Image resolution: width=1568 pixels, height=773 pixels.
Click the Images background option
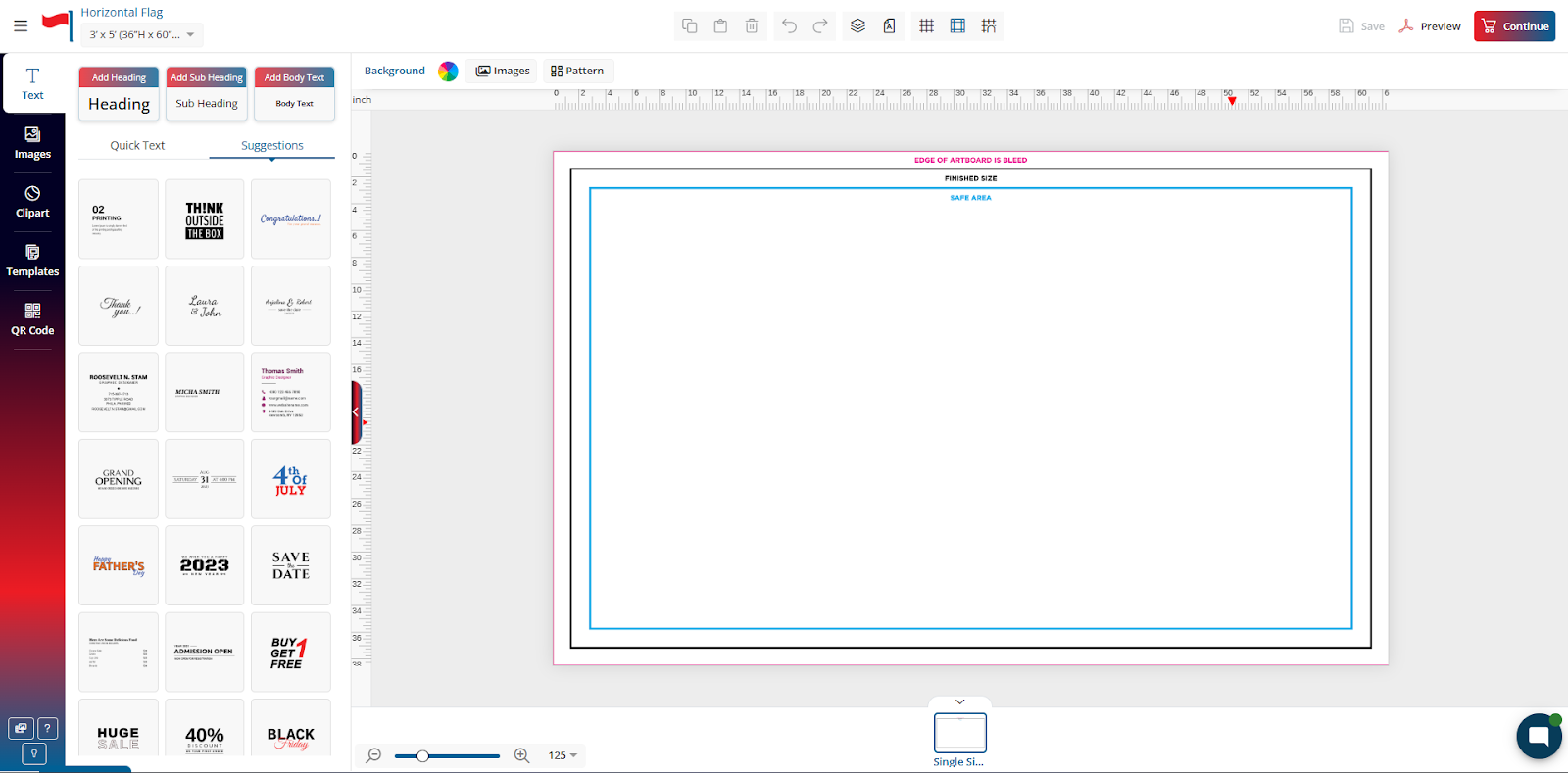[x=503, y=71]
